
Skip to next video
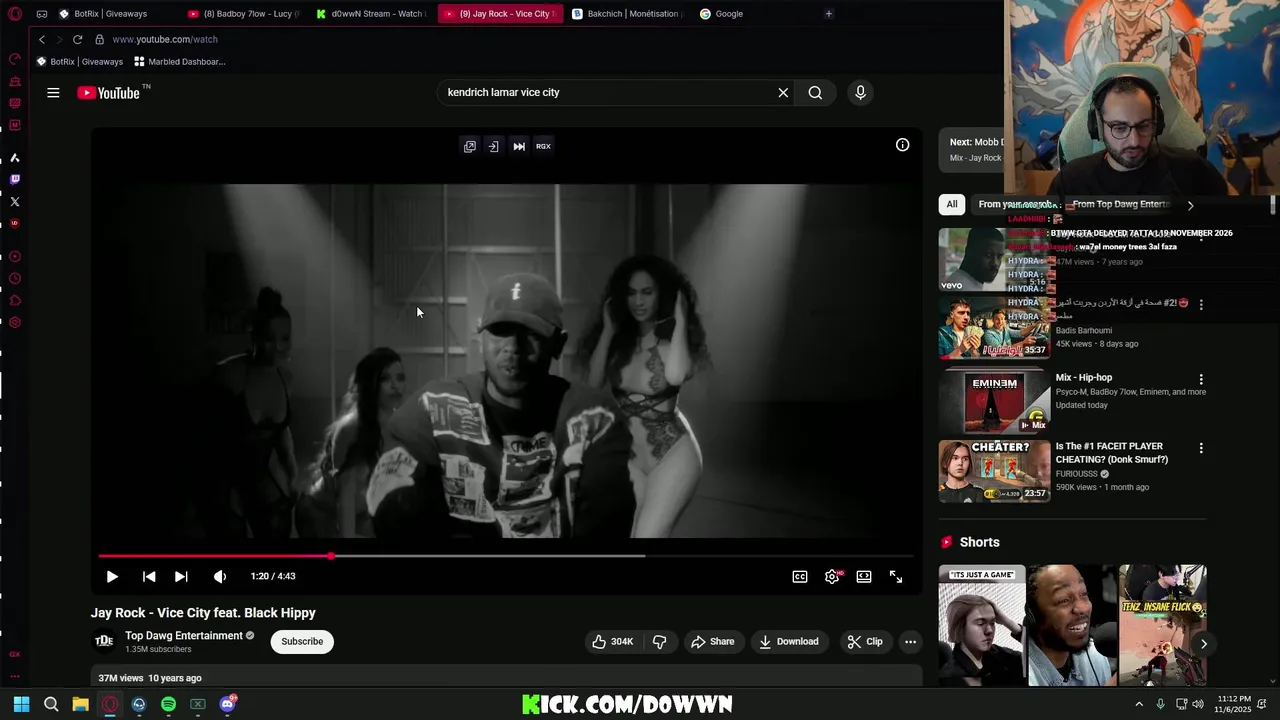pyautogui.click(x=181, y=577)
